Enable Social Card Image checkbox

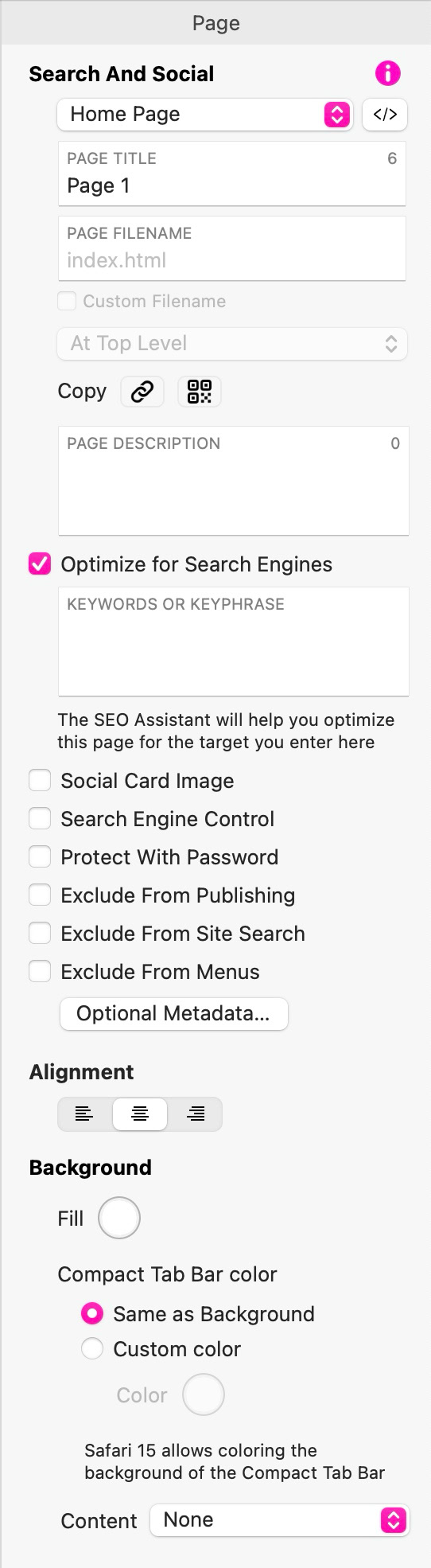40,781
